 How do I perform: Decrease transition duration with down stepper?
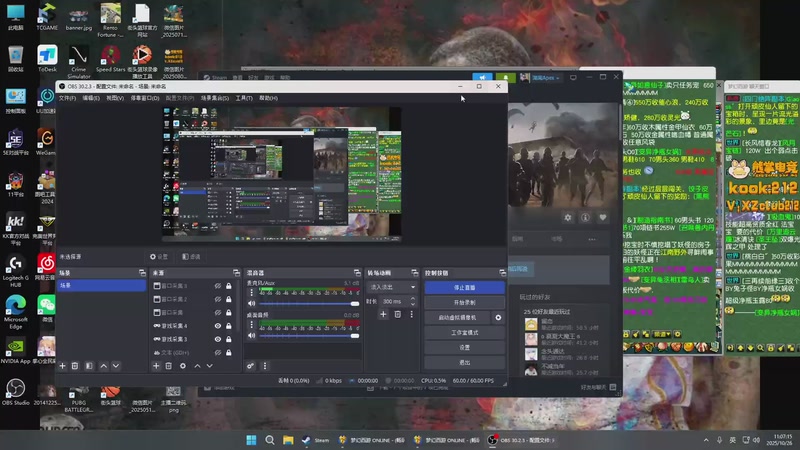413,305
